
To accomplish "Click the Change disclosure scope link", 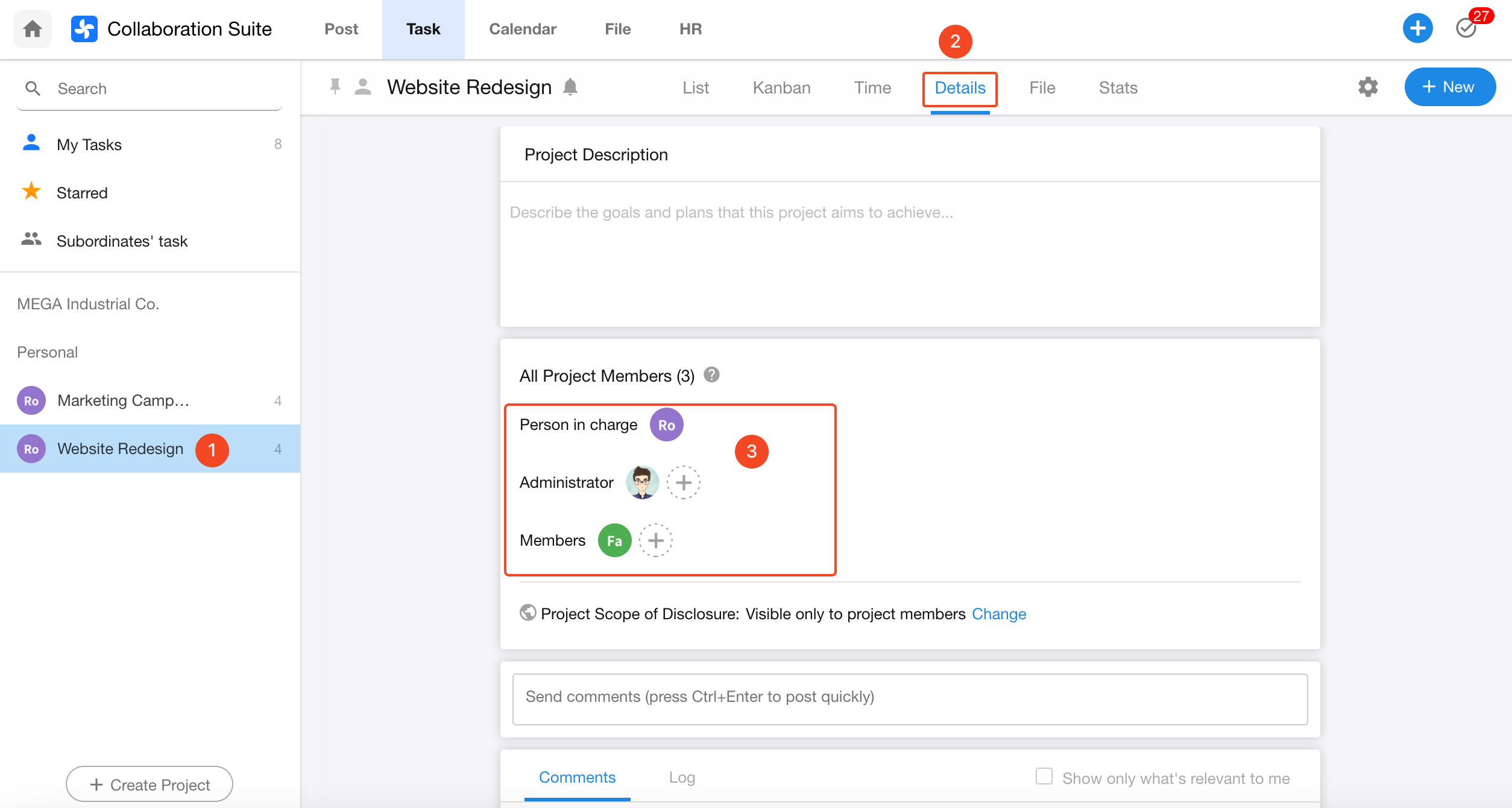I will point(999,614).
